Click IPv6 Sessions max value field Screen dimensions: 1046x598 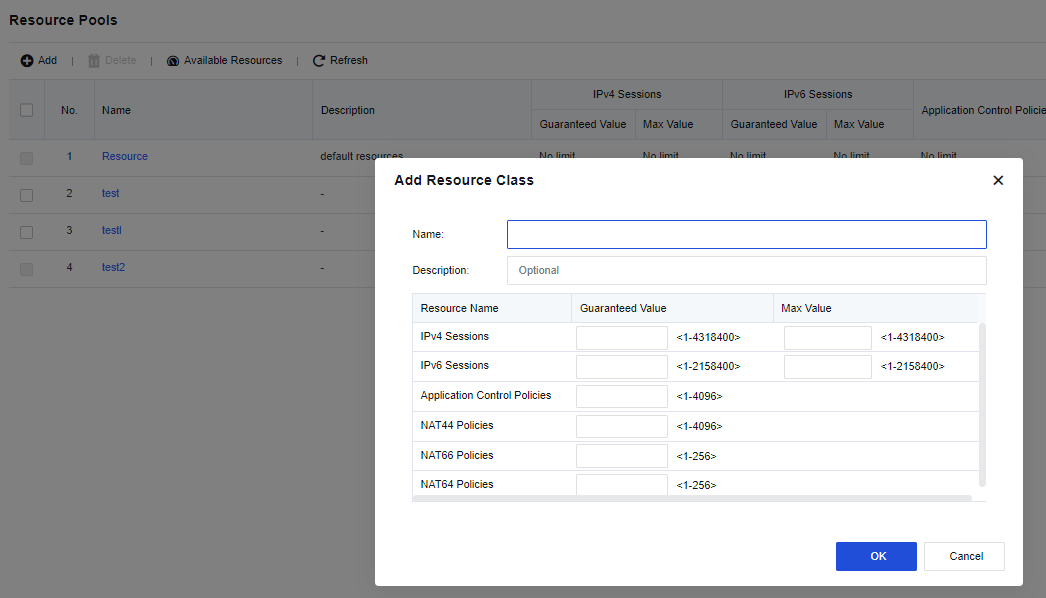(827, 367)
